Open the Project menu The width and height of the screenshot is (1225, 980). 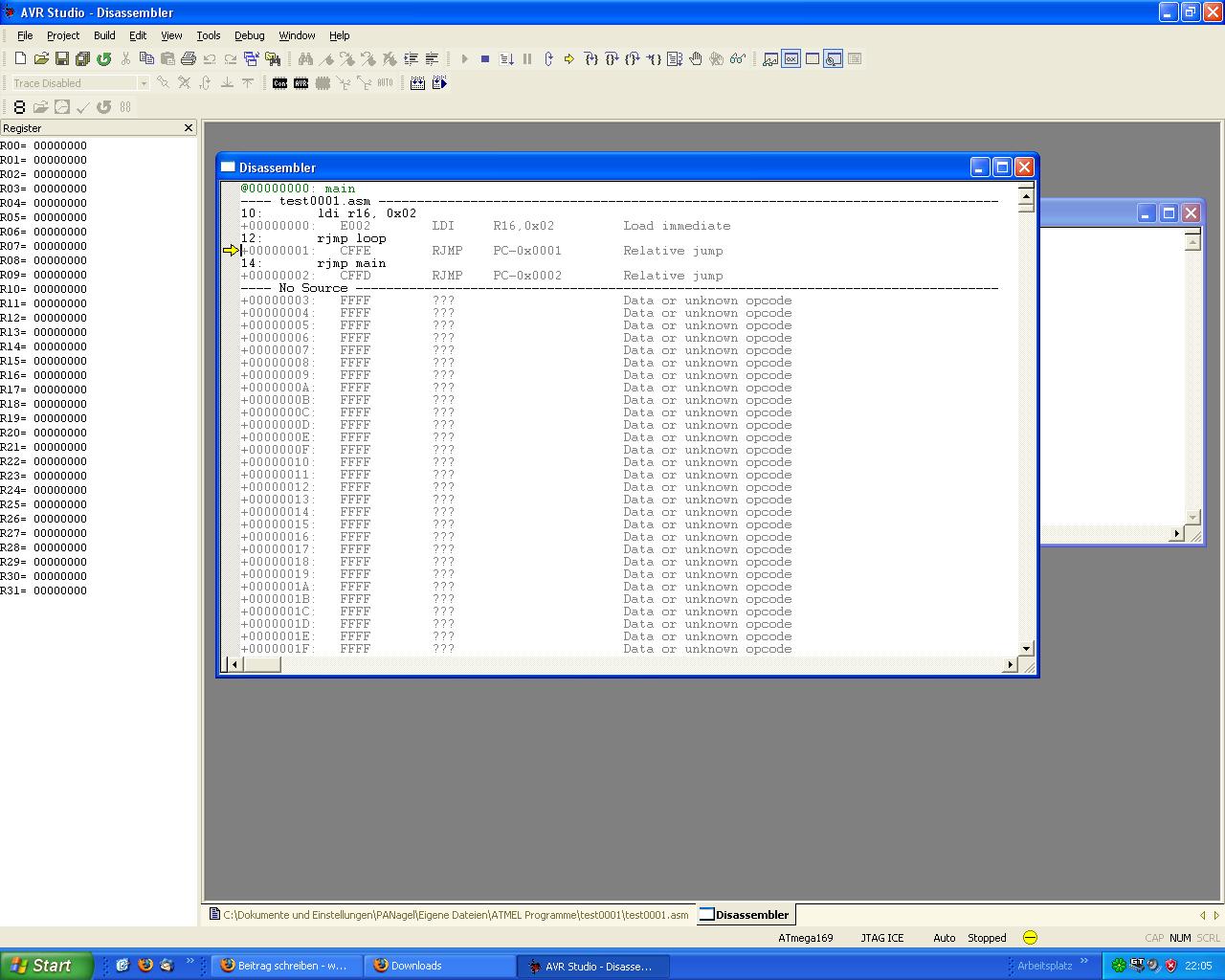point(63,35)
